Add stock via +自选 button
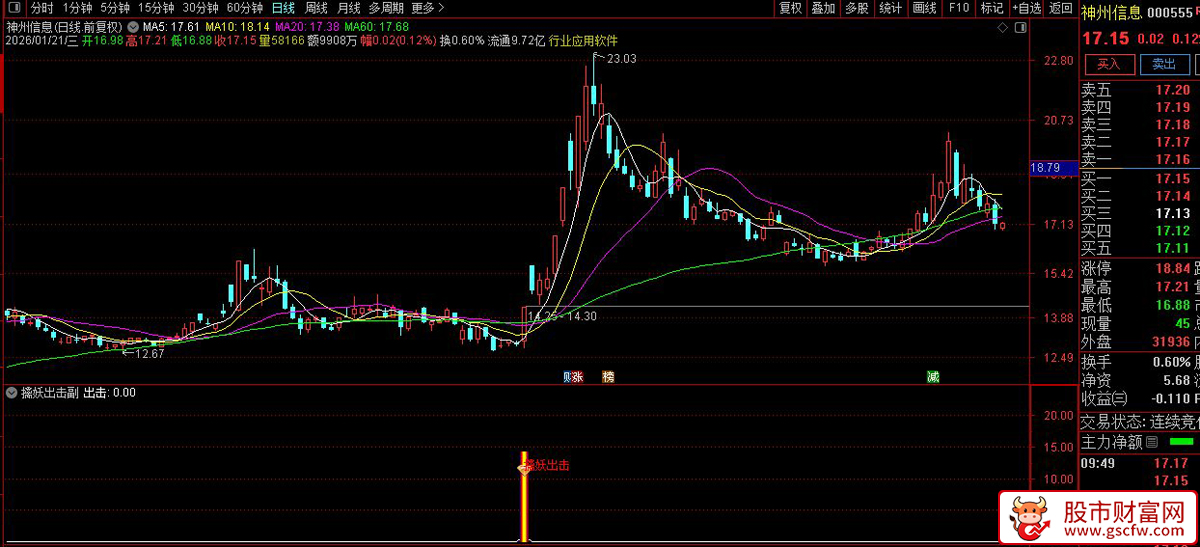 pyautogui.click(x=1026, y=8)
